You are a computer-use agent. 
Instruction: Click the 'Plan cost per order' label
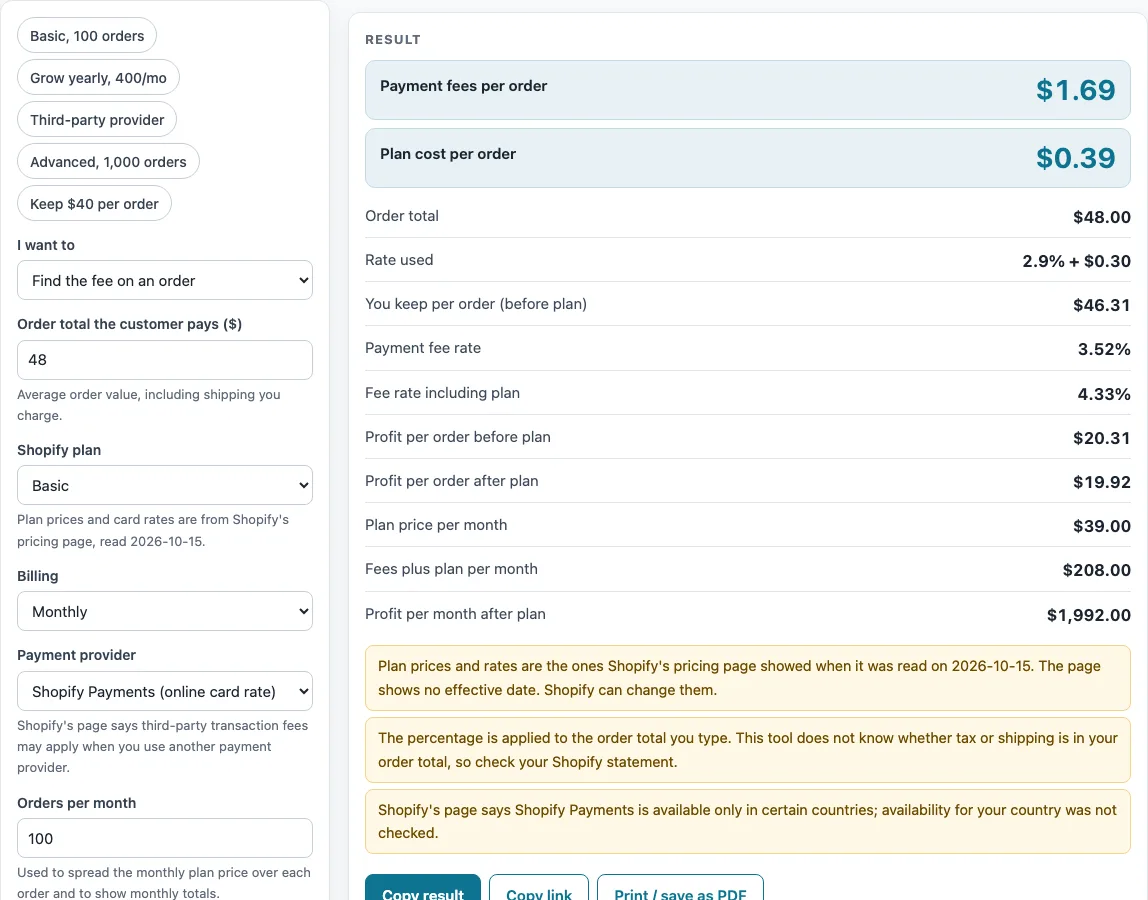pyautogui.click(x=448, y=154)
